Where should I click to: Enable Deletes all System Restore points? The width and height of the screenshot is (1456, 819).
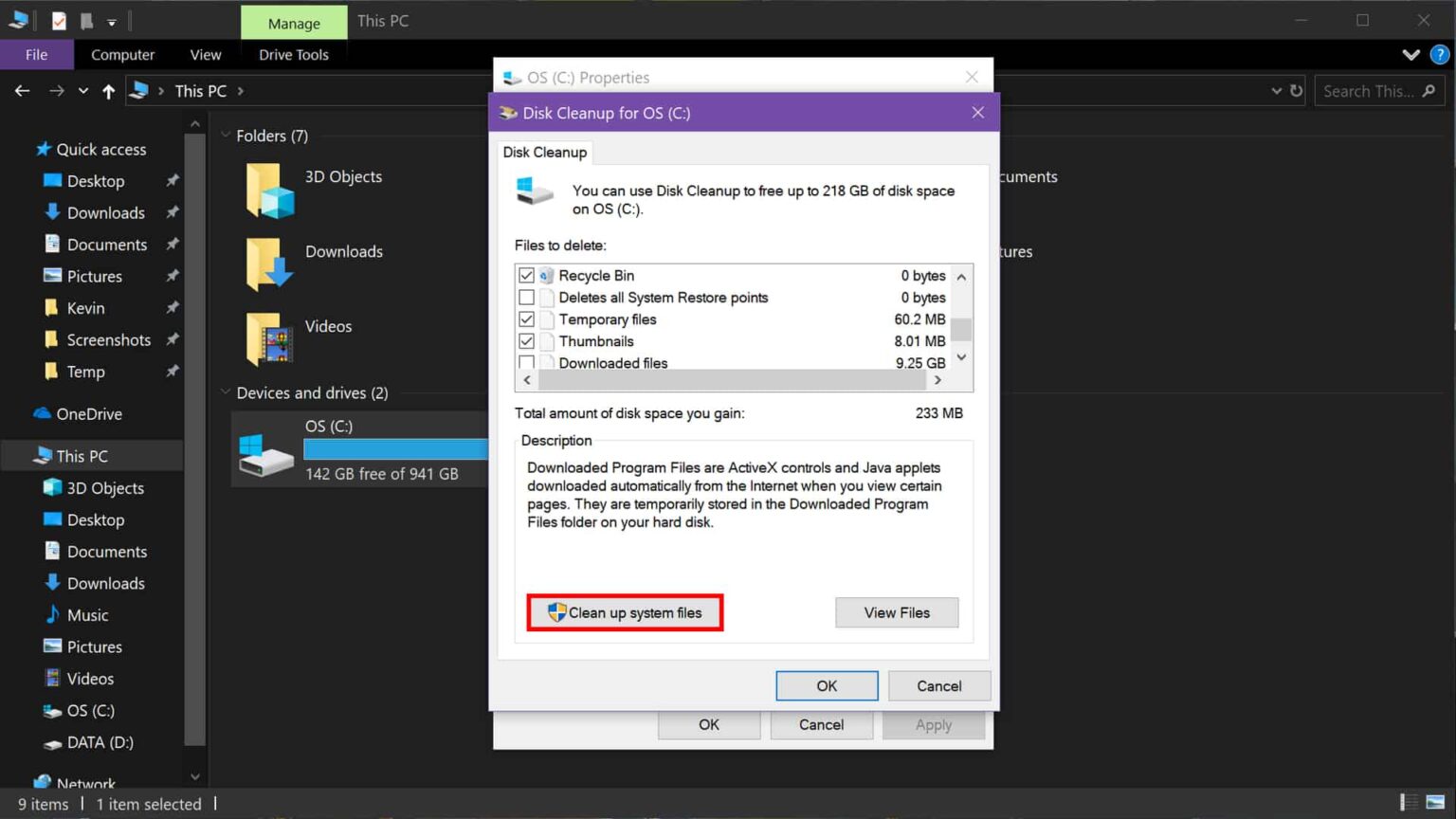(527, 297)
